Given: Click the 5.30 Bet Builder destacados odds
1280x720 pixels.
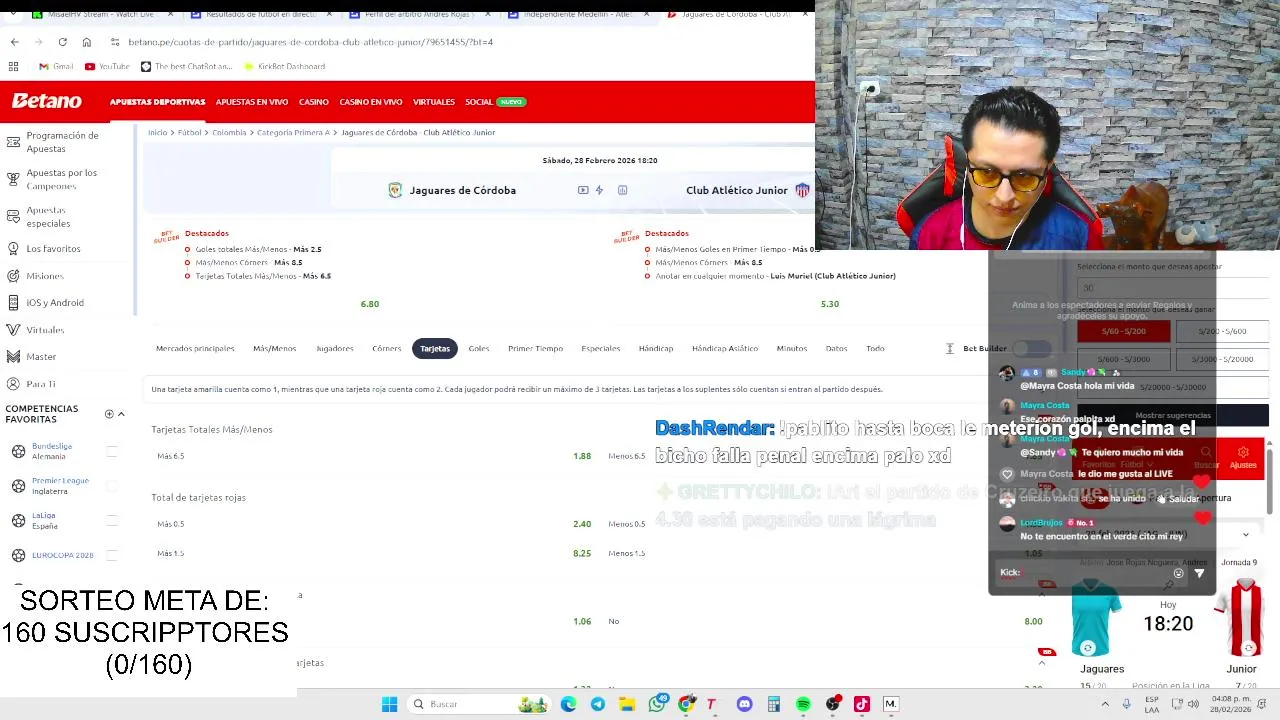Looking at the screenshot, I should point(830,304).
